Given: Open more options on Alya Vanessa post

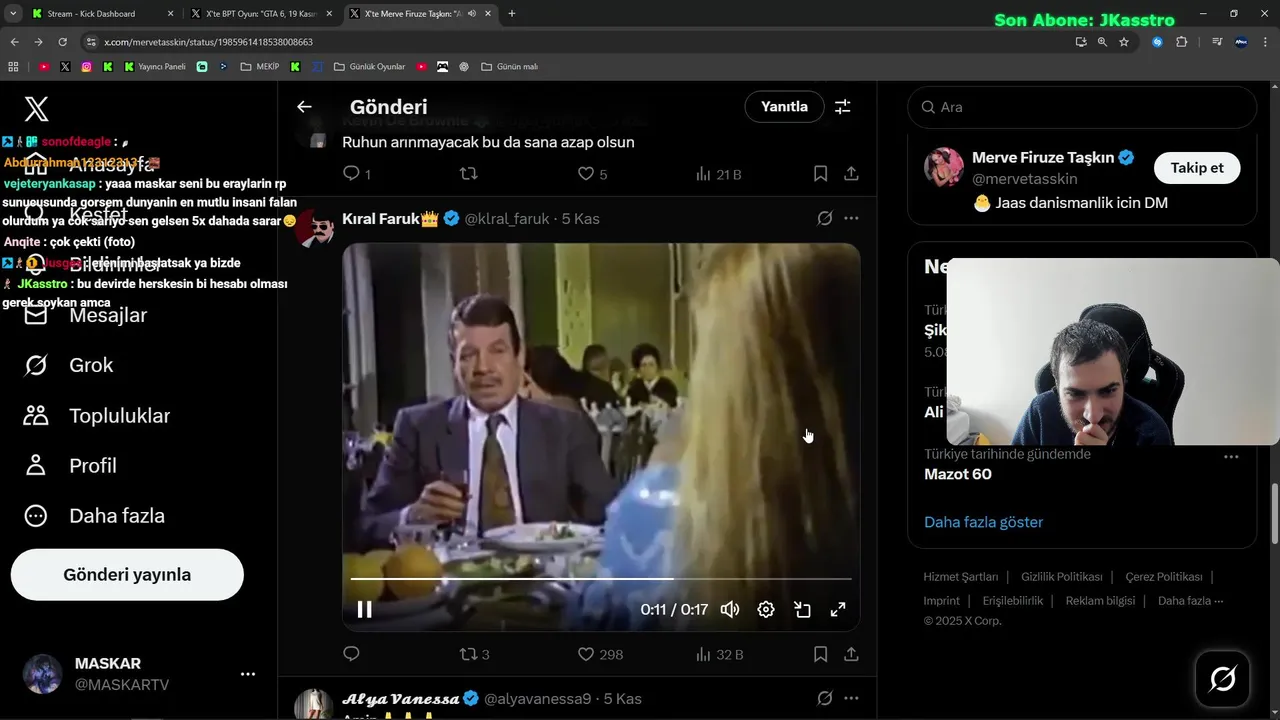Looking at the screenshot, I should pos(851,698).
